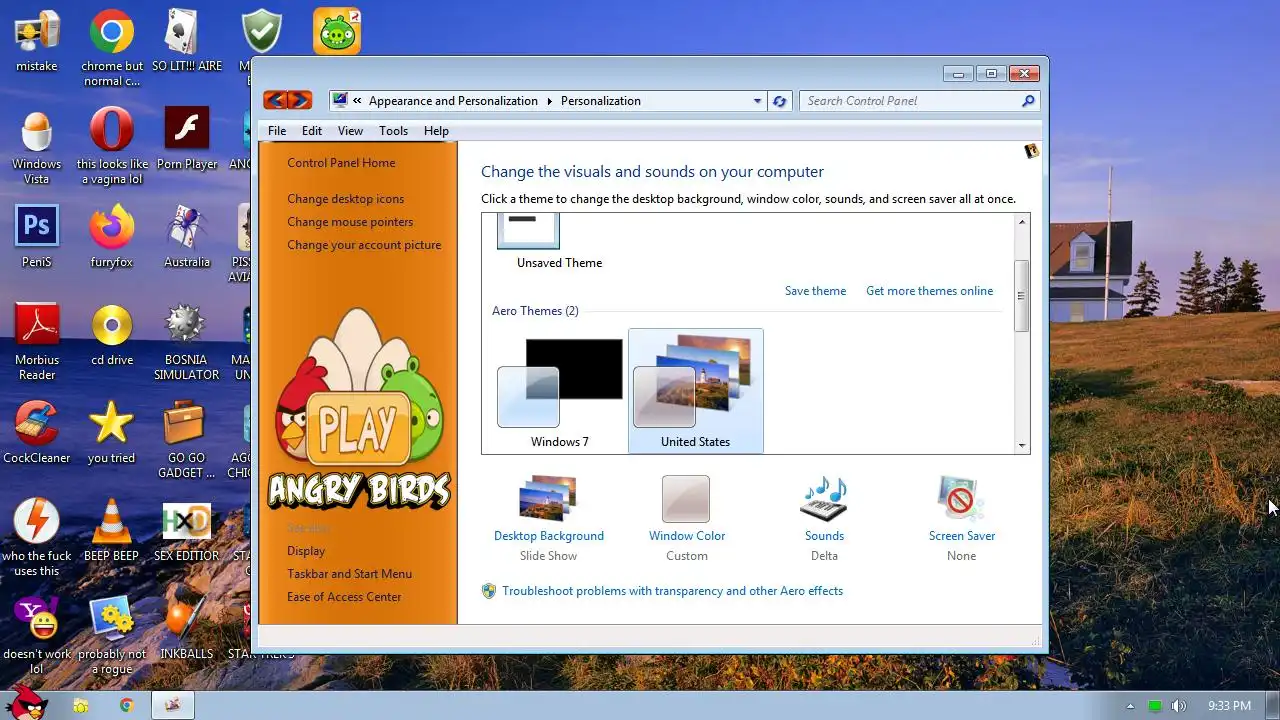This screenshot has height=720, width=1280.
Task: Click the help icon at the panel's top right
Action: pos(1031,151)
